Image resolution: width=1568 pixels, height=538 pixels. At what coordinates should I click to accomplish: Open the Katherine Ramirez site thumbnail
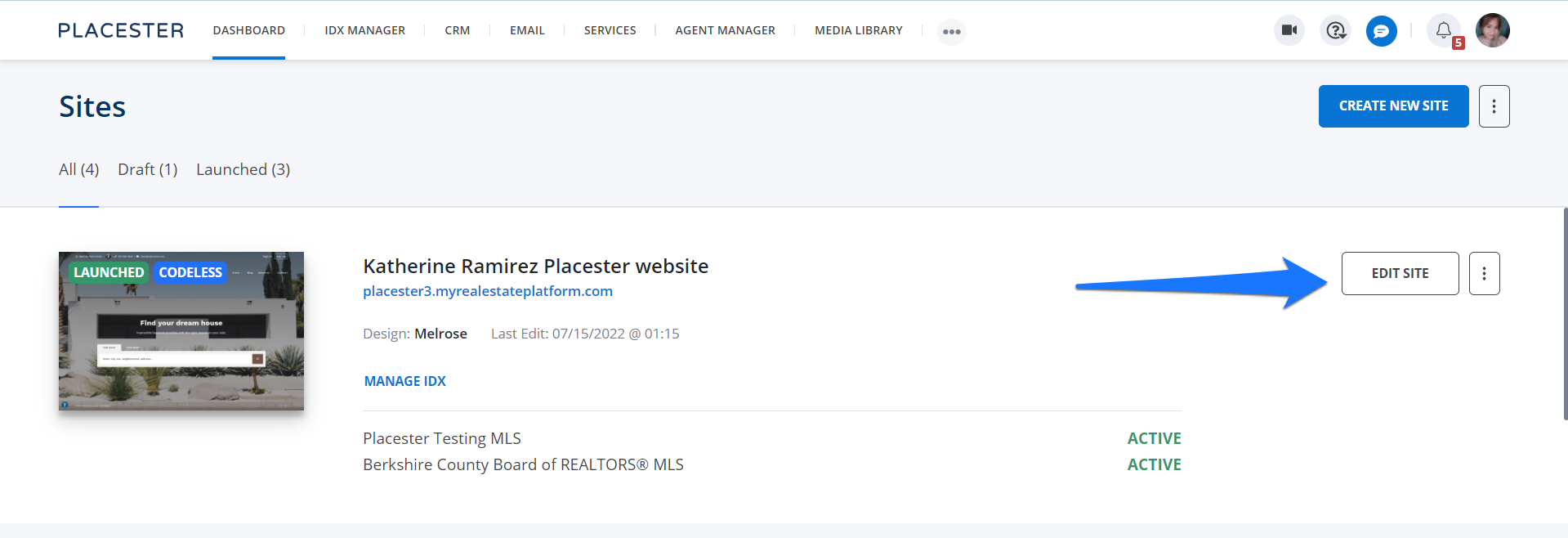181,331
